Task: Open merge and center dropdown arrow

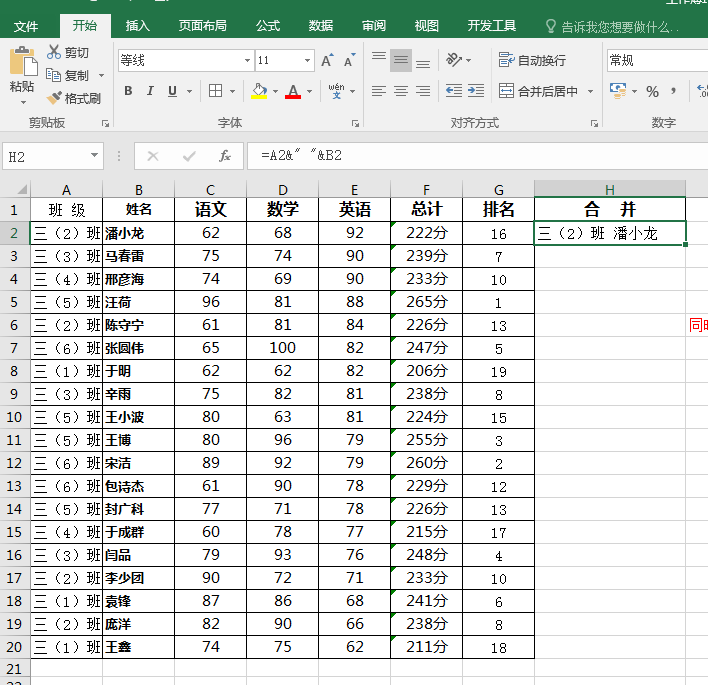Action: [x=590, y=91]
